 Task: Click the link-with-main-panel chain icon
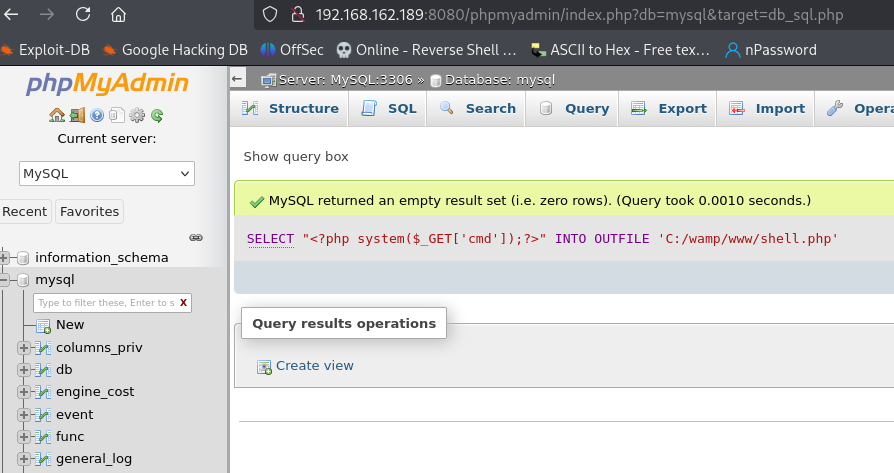coord(196,238)
